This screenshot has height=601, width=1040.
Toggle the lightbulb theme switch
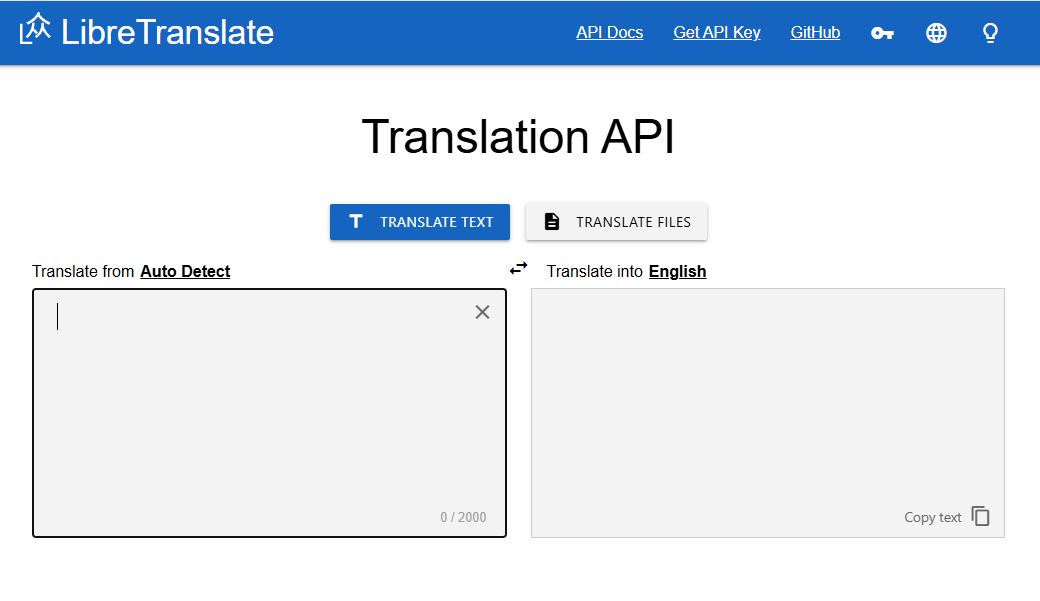(x=990, y=33)
